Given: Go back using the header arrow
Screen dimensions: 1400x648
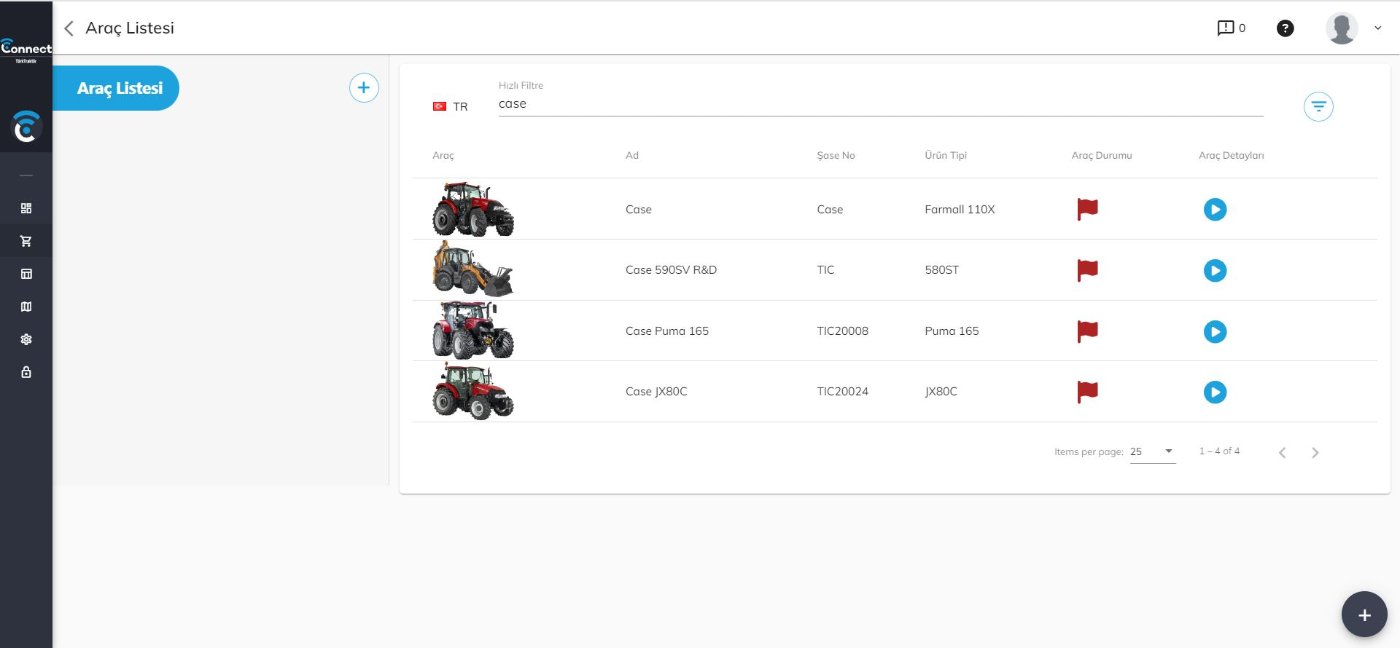Looking at the screenshot, I should (69, 28).
